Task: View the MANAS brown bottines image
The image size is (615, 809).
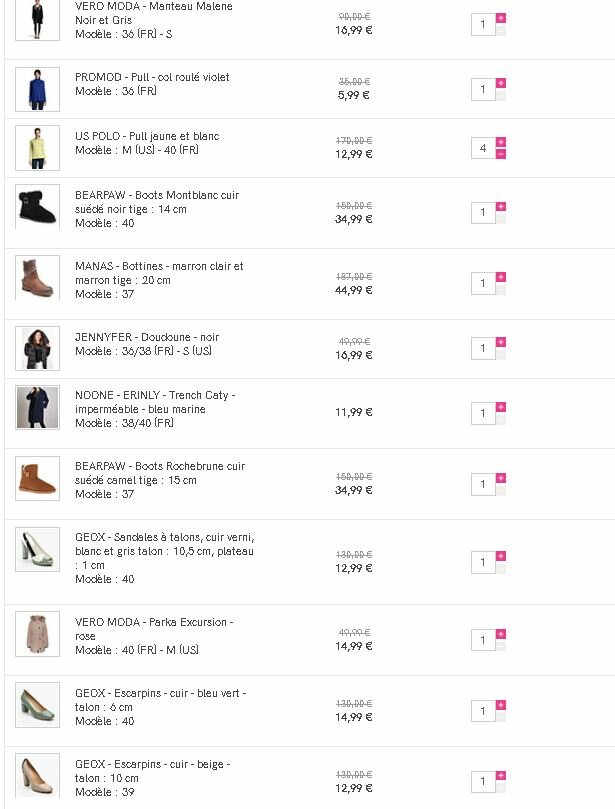Action: 37,278
